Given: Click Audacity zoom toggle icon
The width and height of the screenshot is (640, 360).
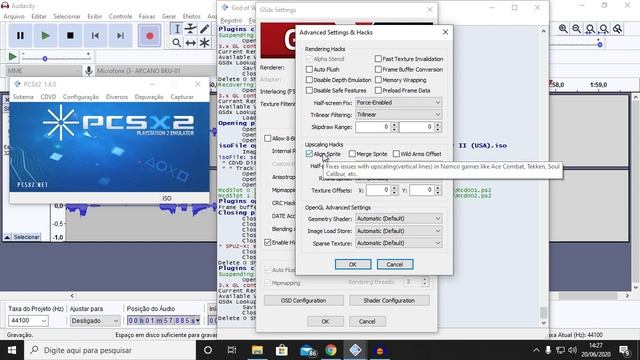Looking at the screenshot, I should coord(618,29).
